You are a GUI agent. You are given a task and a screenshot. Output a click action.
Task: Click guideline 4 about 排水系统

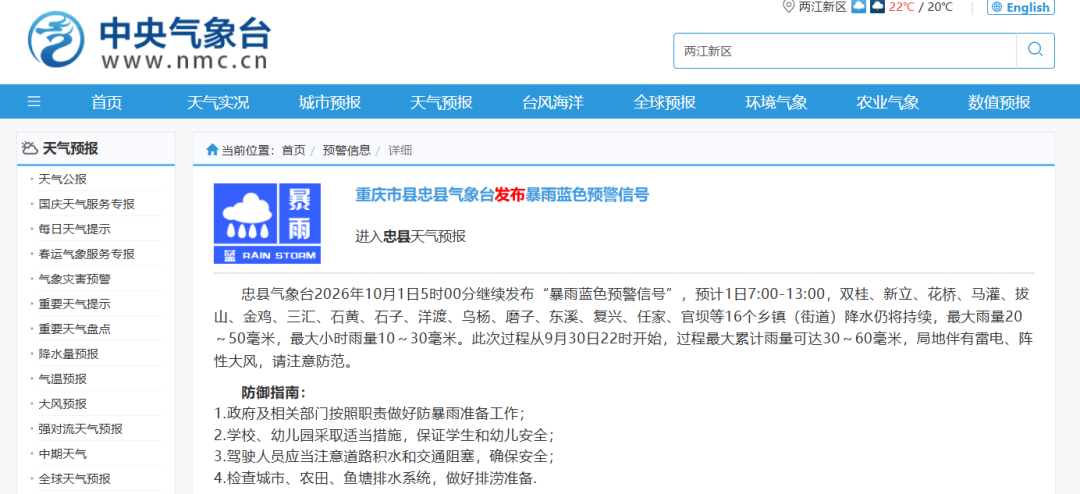click(375, 477)
